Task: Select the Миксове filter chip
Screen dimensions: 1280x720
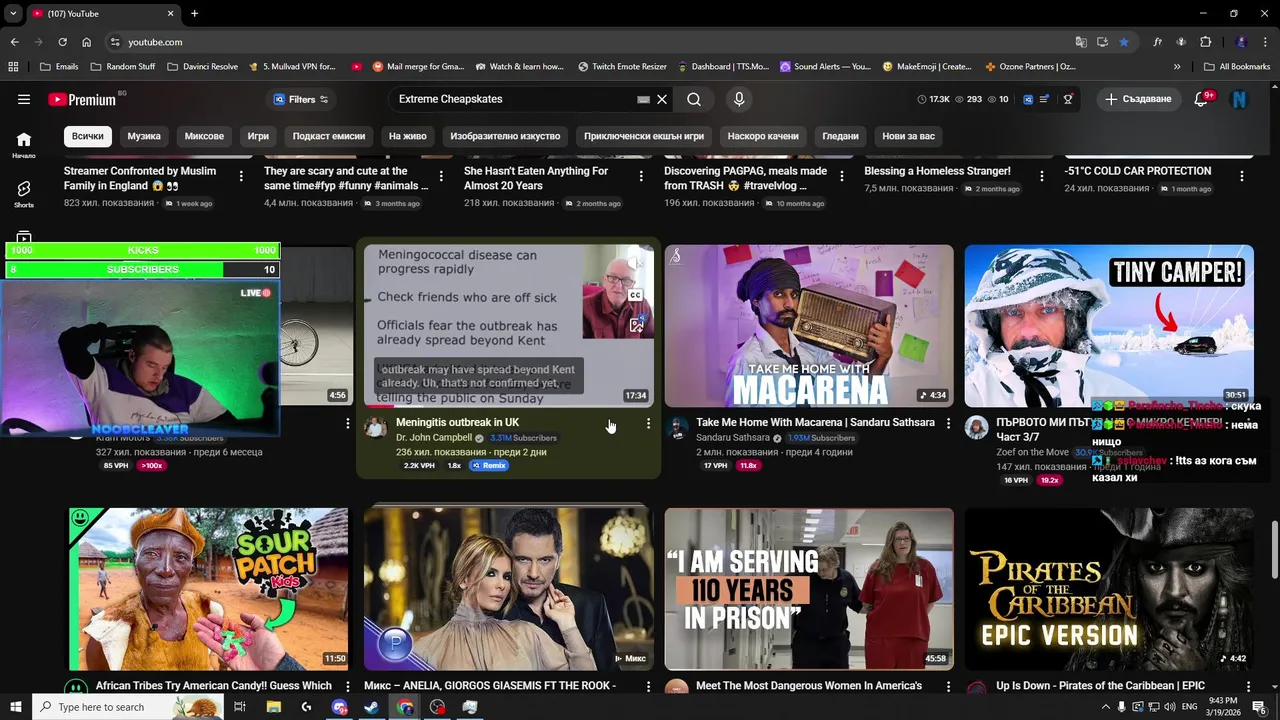Action: click(204, 136)
